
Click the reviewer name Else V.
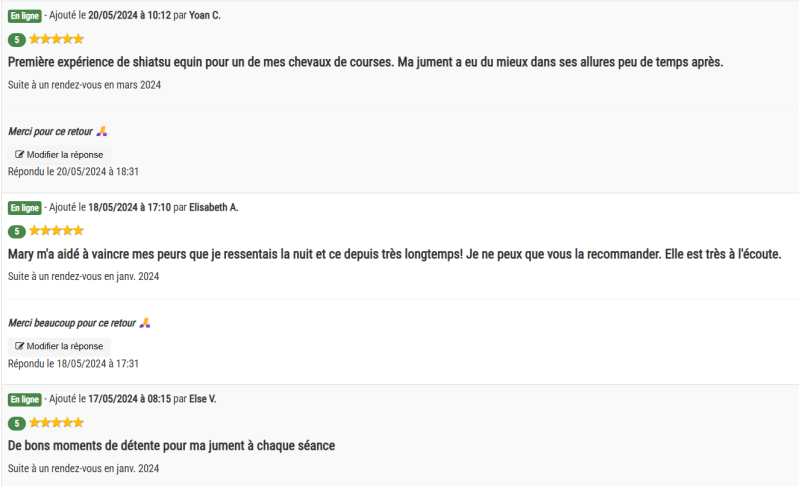coord(203,399)
